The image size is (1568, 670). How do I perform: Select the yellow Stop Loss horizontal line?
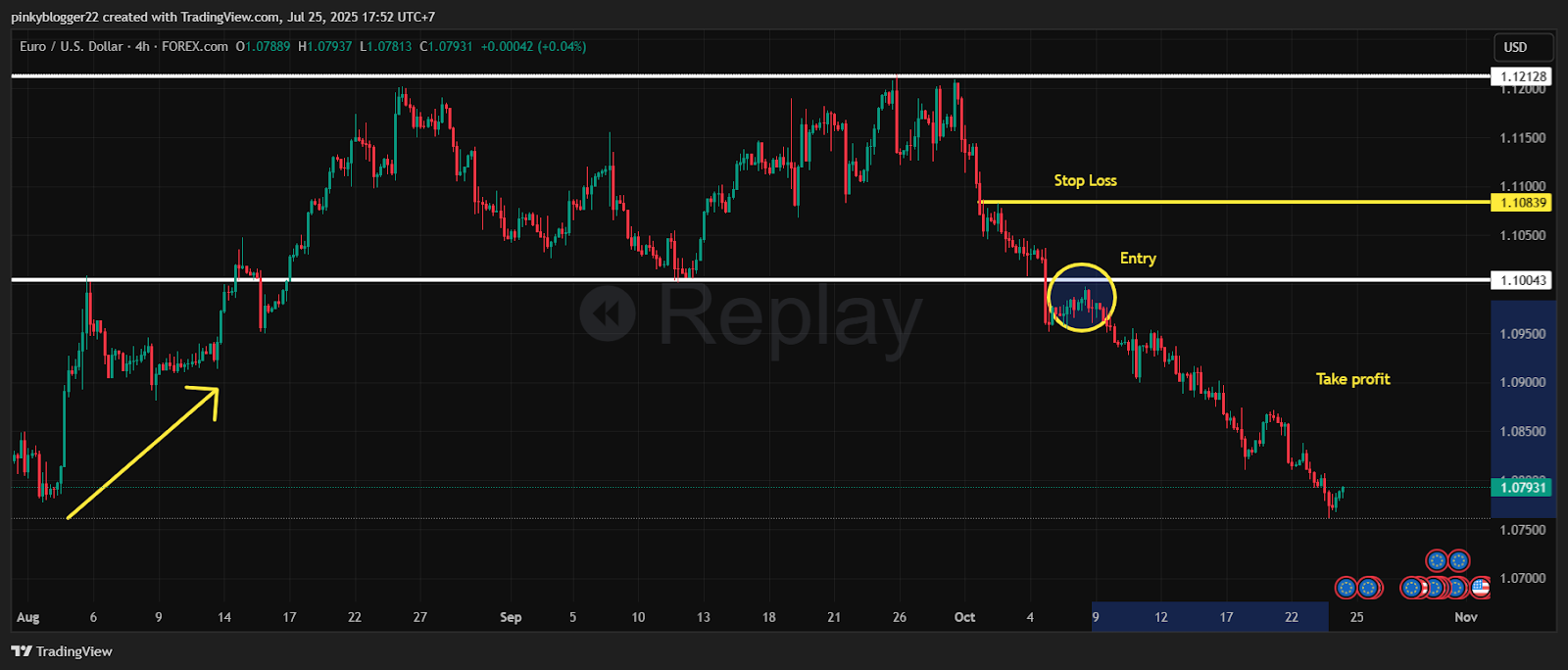(x=1233, y=203)
